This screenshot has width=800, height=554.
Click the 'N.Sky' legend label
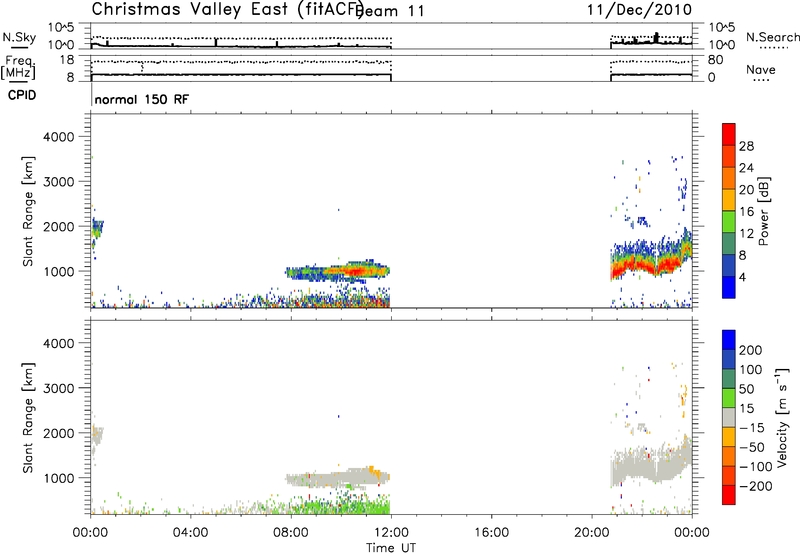click(19, 37)
